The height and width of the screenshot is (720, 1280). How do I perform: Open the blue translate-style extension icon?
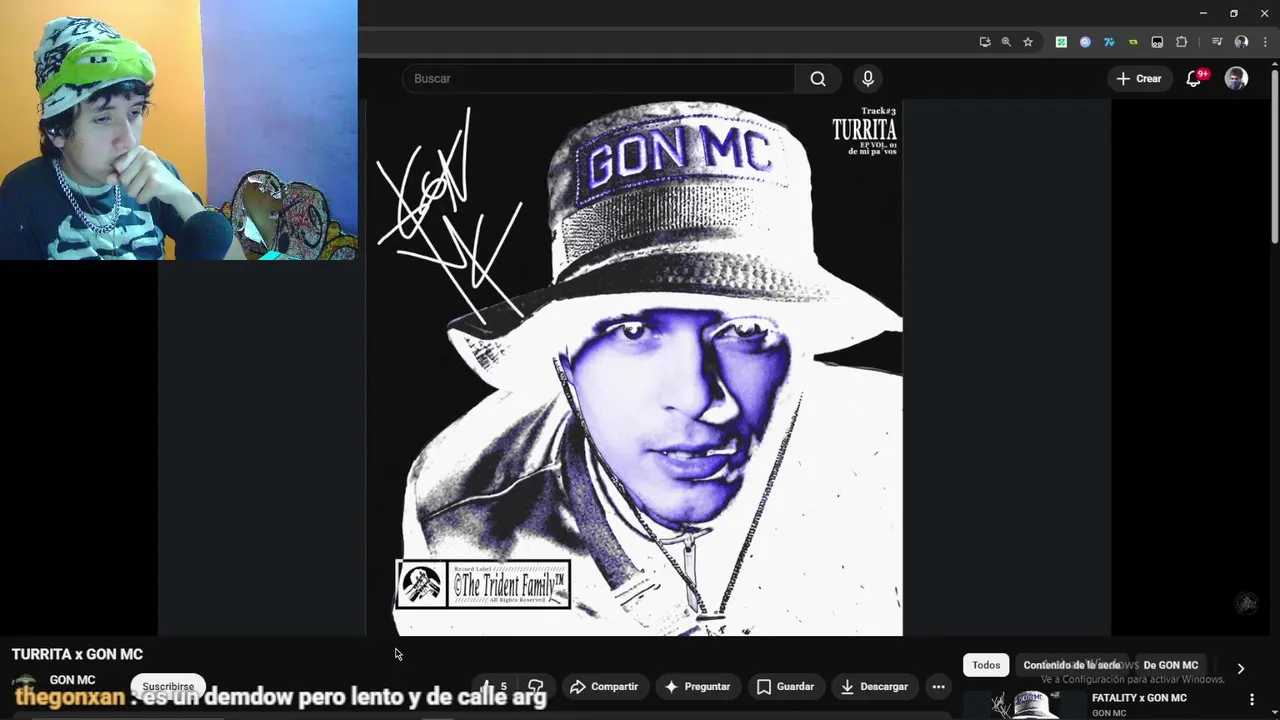pos(1109,42)
